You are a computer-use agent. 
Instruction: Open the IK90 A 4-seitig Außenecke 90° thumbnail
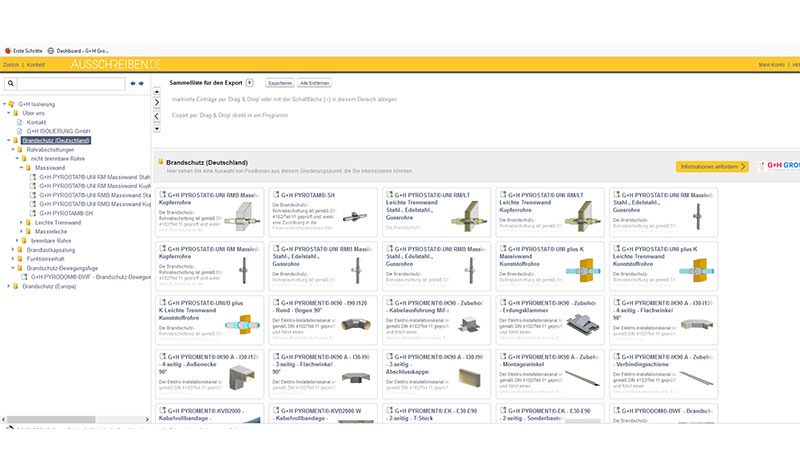[241, 378]
